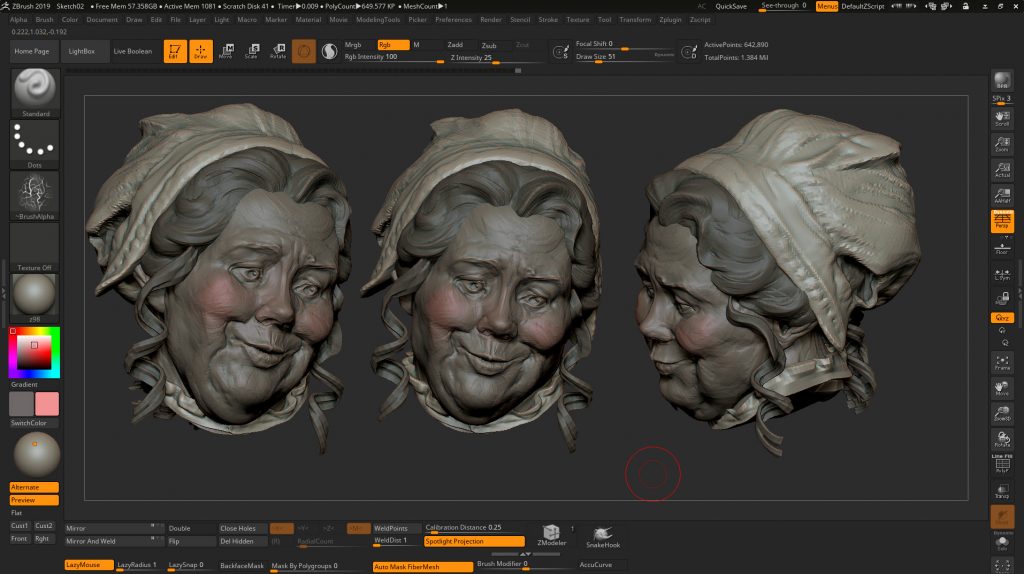Click the Gizmo 3D orange circle icon
1024x574 pixels.
304,51
